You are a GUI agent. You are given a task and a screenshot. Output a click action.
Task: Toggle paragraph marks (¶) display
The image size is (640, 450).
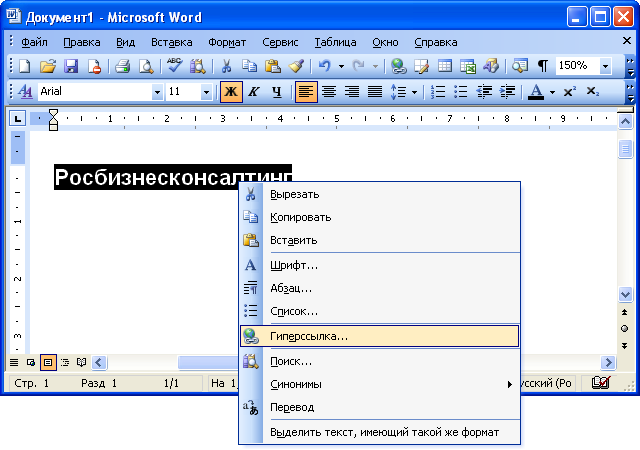(x=543, y=66)
